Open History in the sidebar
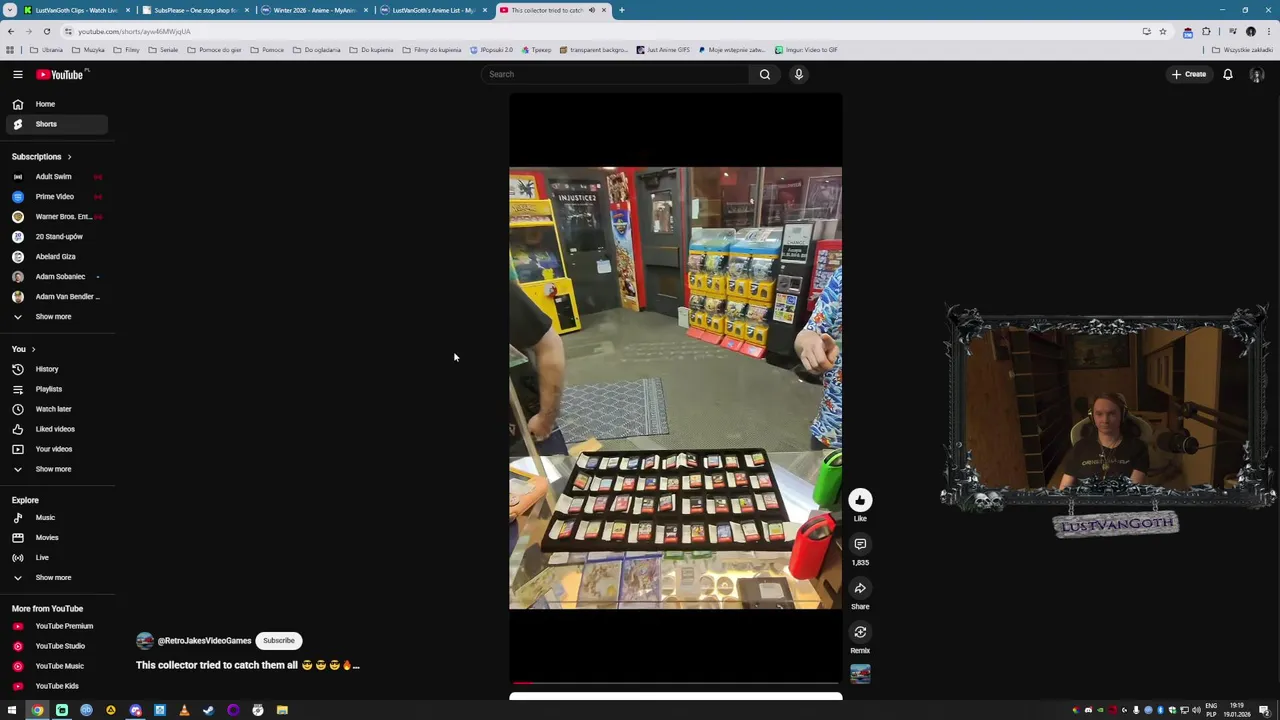Viewport: 1280px width, 720px height. tap(57, 369)
